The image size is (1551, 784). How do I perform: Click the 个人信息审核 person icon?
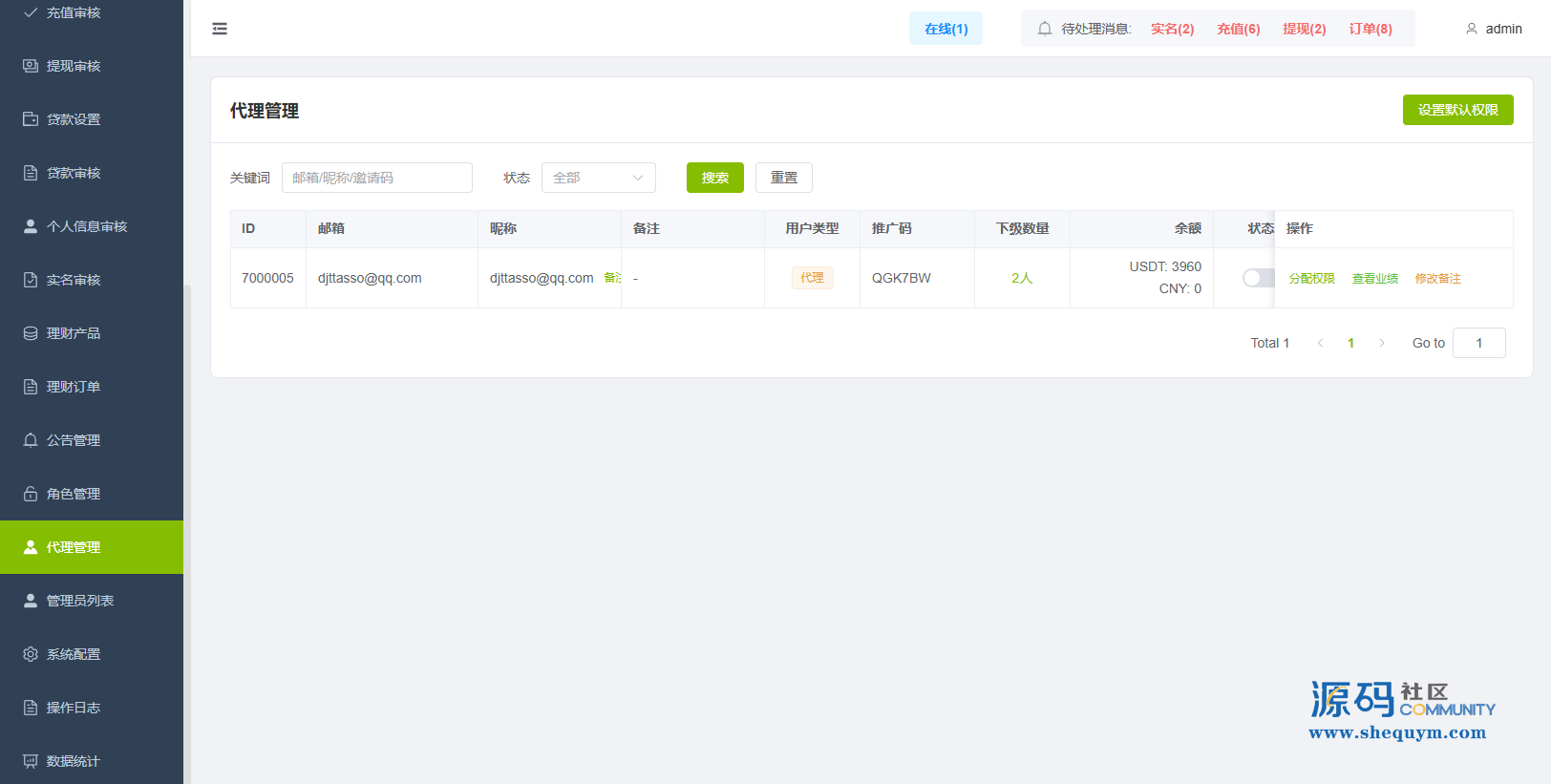tap(31, 226)
